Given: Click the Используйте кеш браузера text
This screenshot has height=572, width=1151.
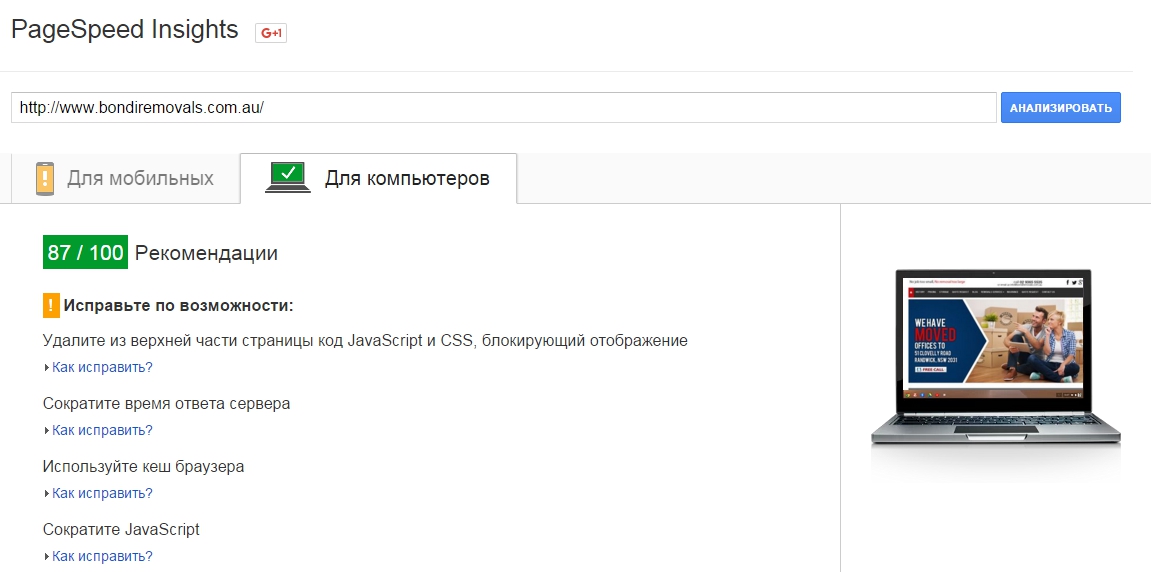Looking at the screenshot, I should pos(143,467).
